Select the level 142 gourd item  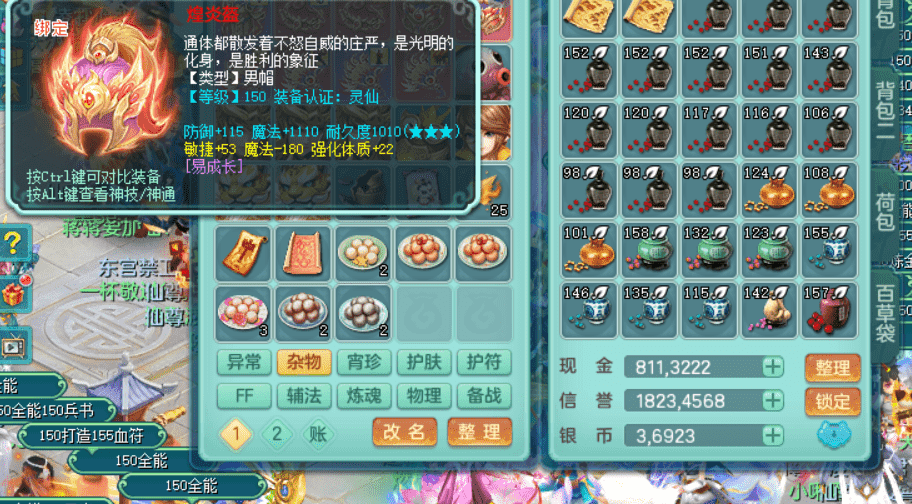coord(769,310)
